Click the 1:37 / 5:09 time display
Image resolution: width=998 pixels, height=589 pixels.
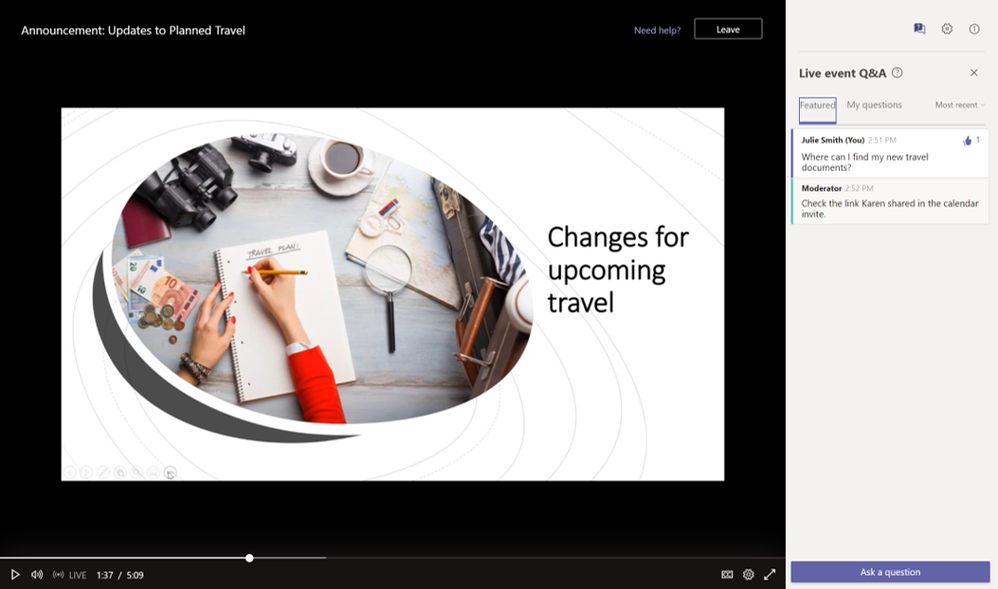click(120, 575)
